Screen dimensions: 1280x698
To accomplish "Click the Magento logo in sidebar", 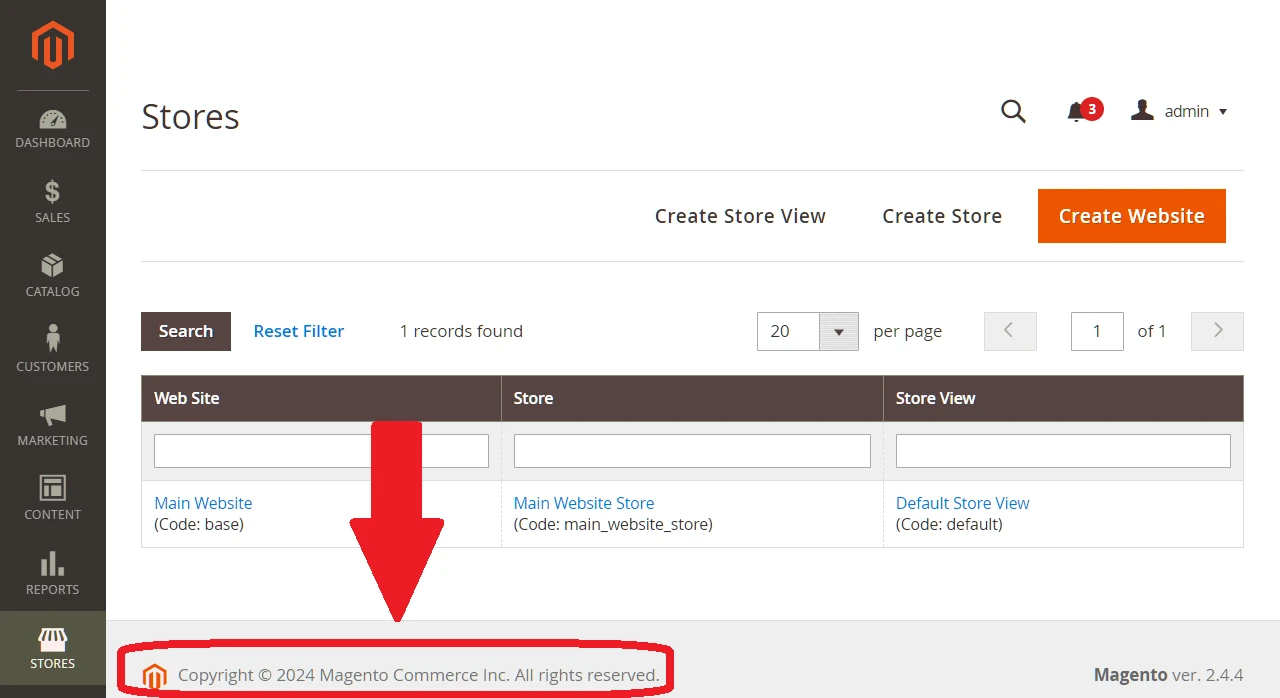I will click(52, 45).
